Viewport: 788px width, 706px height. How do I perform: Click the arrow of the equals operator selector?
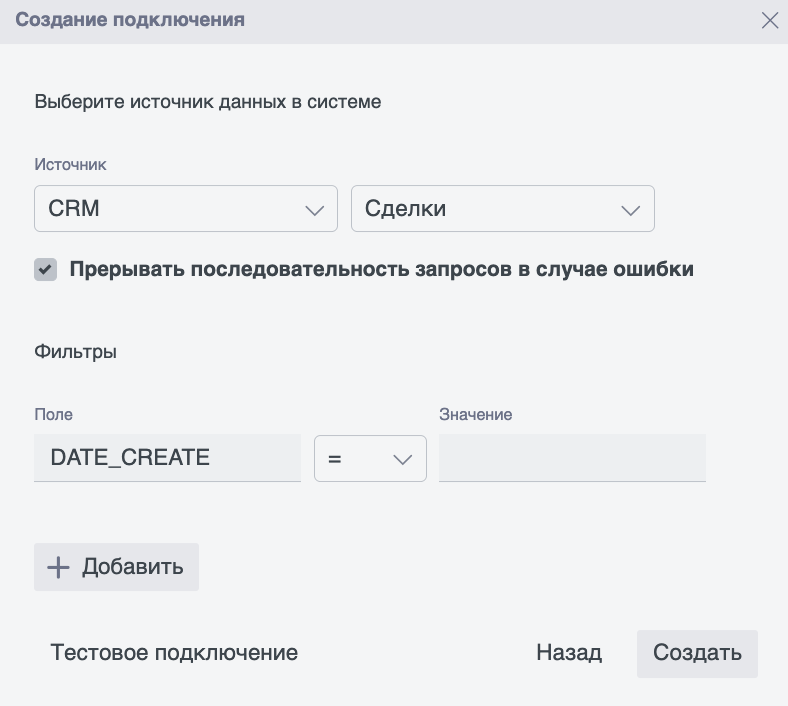click(x=402, y=460)
